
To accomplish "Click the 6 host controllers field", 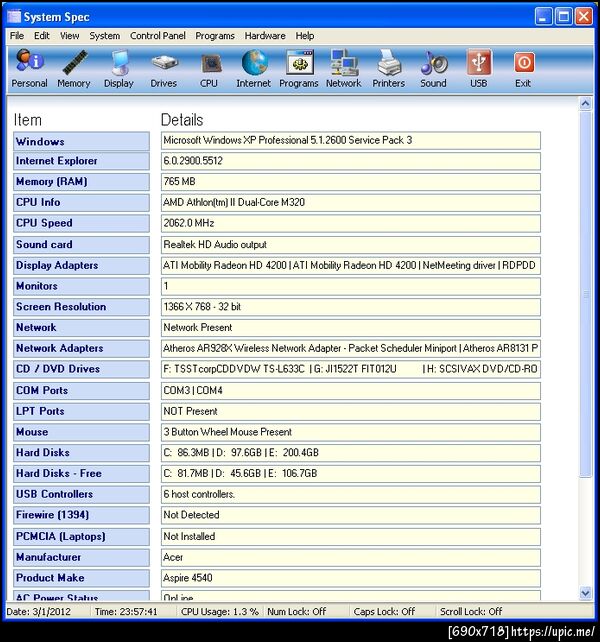I will 351,495.
